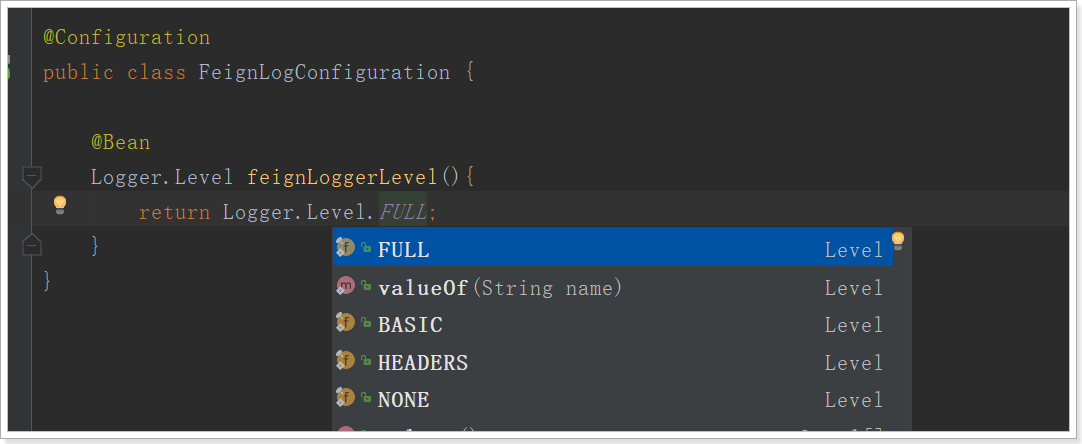Click the fold end marker at method's closing brace
The height and width of the screenshot is (444, 1082).
32,244
